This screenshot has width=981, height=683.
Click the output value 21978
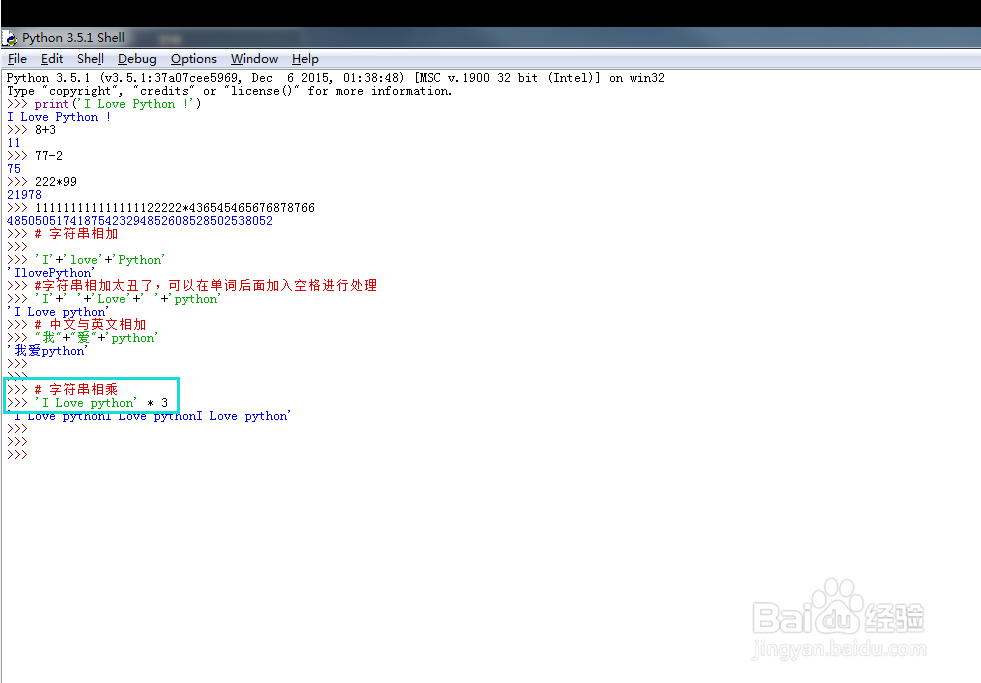click(24, 195)
